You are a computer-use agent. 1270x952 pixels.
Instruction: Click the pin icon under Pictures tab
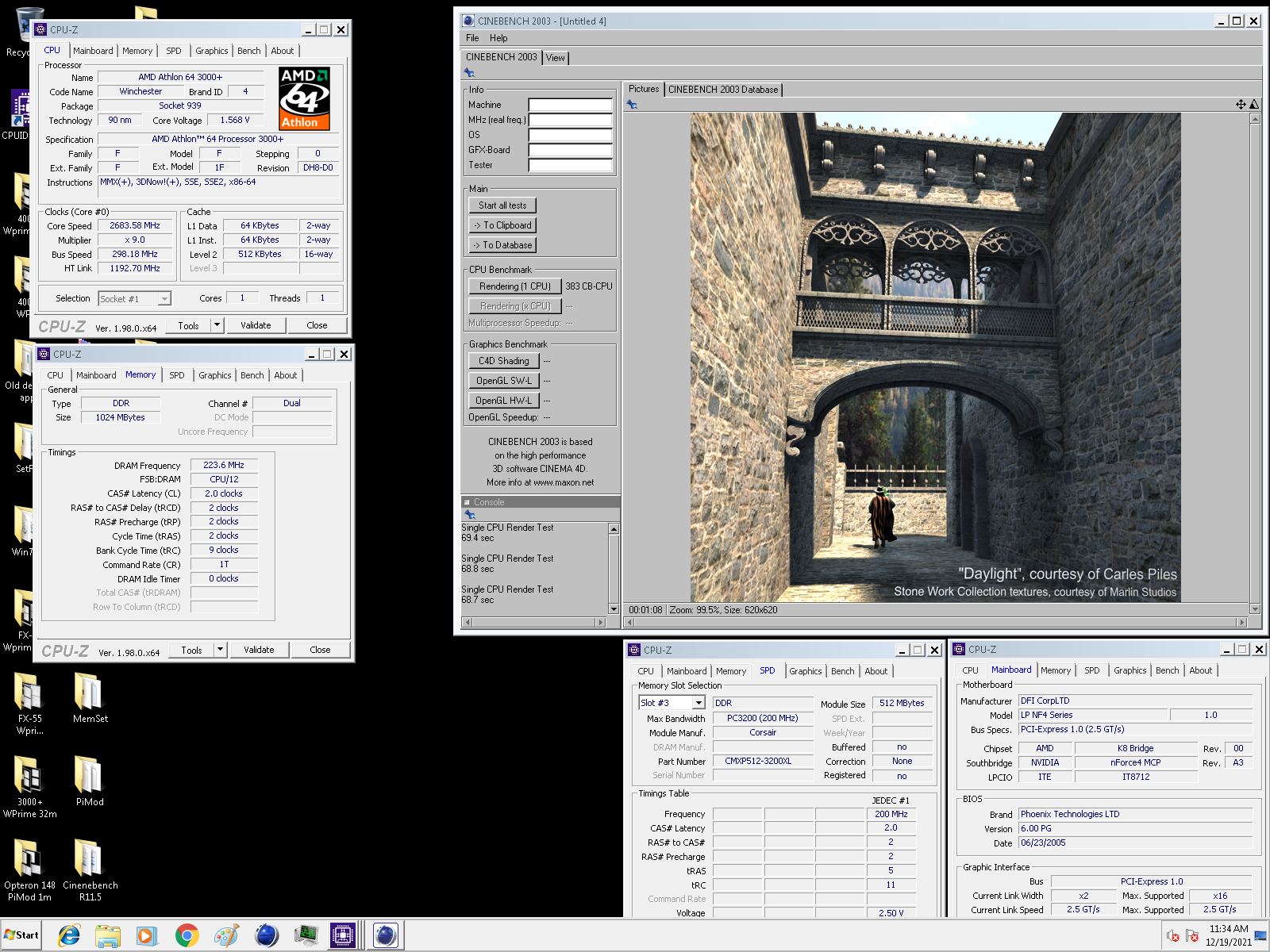632,104
